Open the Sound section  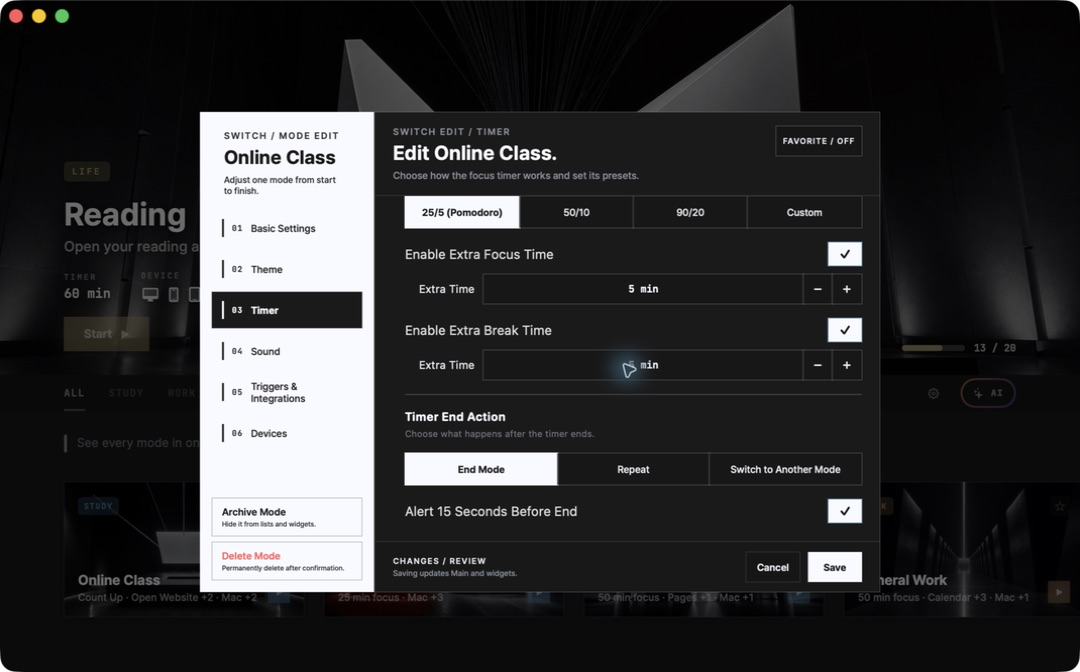coord(287,351)
